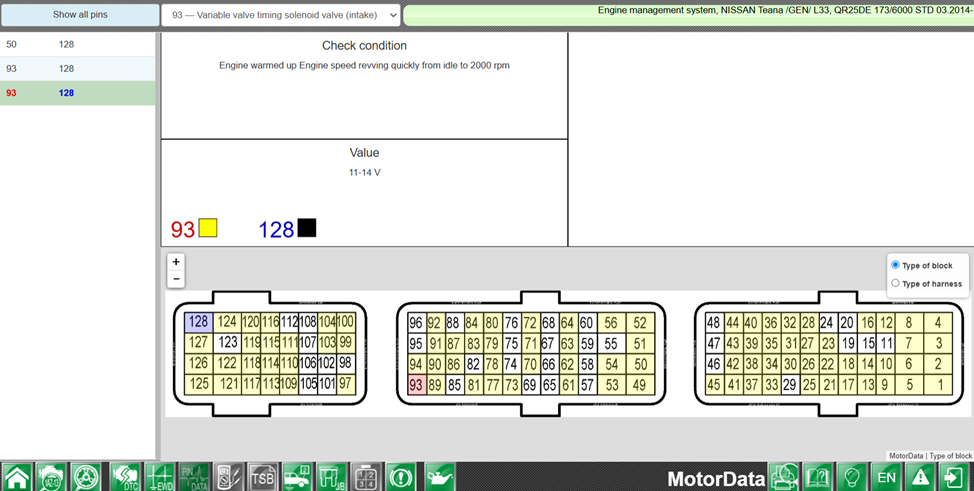Go to the Home screen icon
Image resolution: width=974 pixels, height=491 pixels.
16,477
